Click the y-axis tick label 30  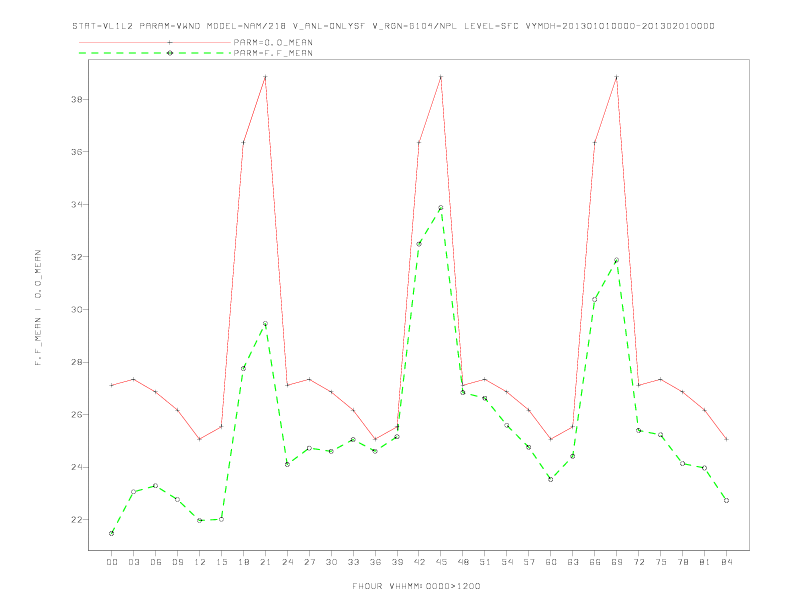(77, 310)
